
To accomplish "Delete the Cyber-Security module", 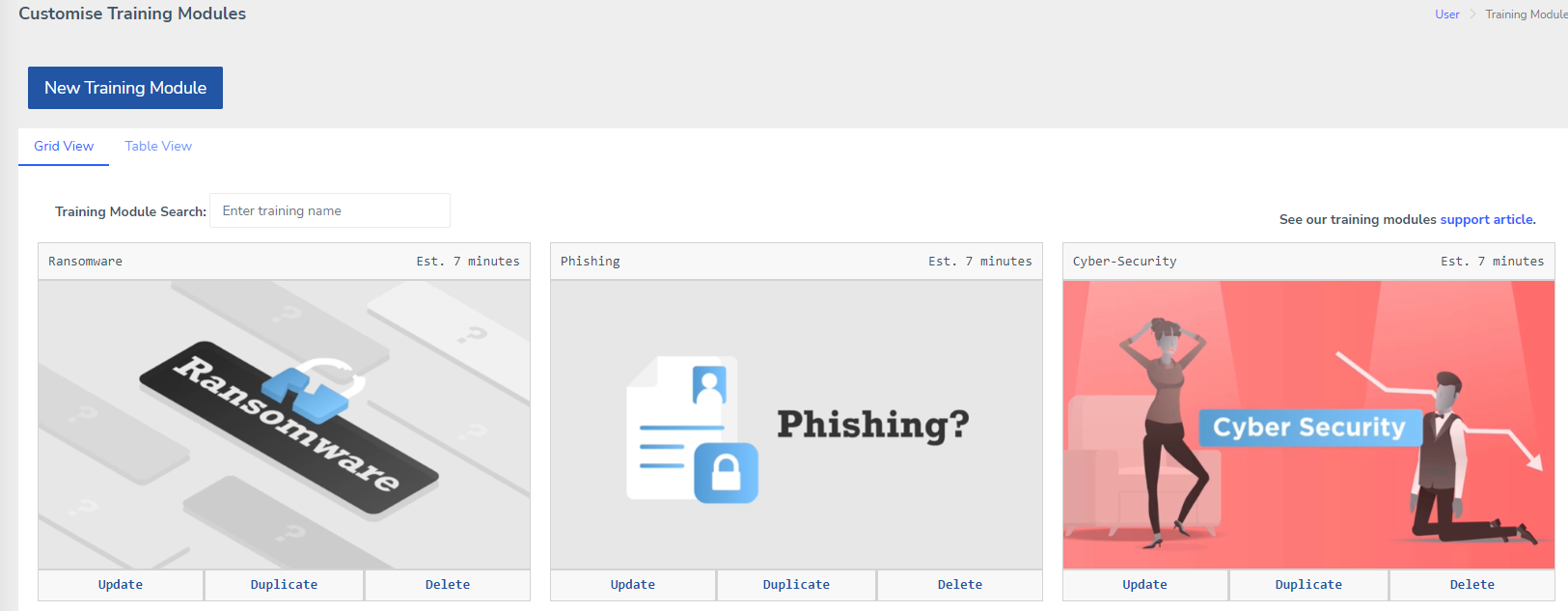I will coord(1472,585).
